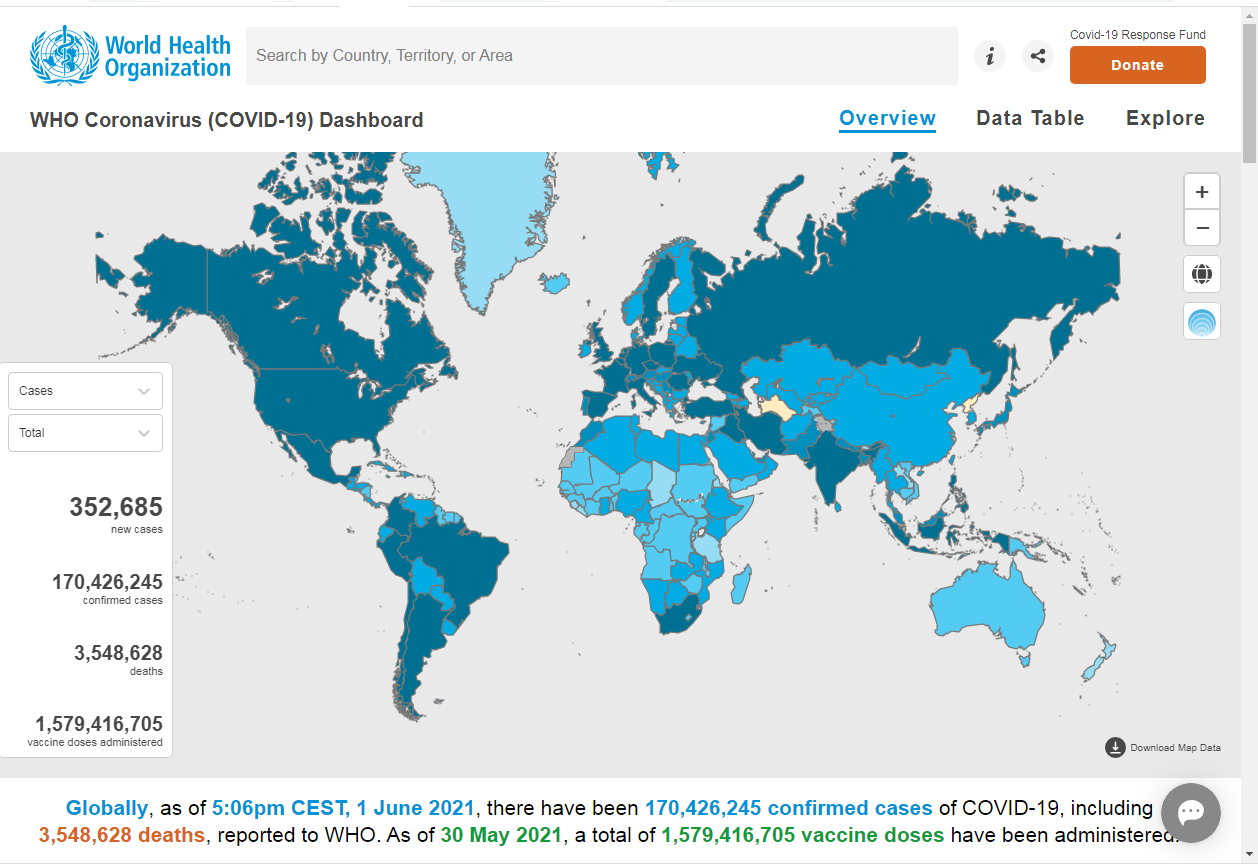
Task: Click '170,426,245 confirmed cases' blue text
Action: pyautogui.click(x=789, y=808)
